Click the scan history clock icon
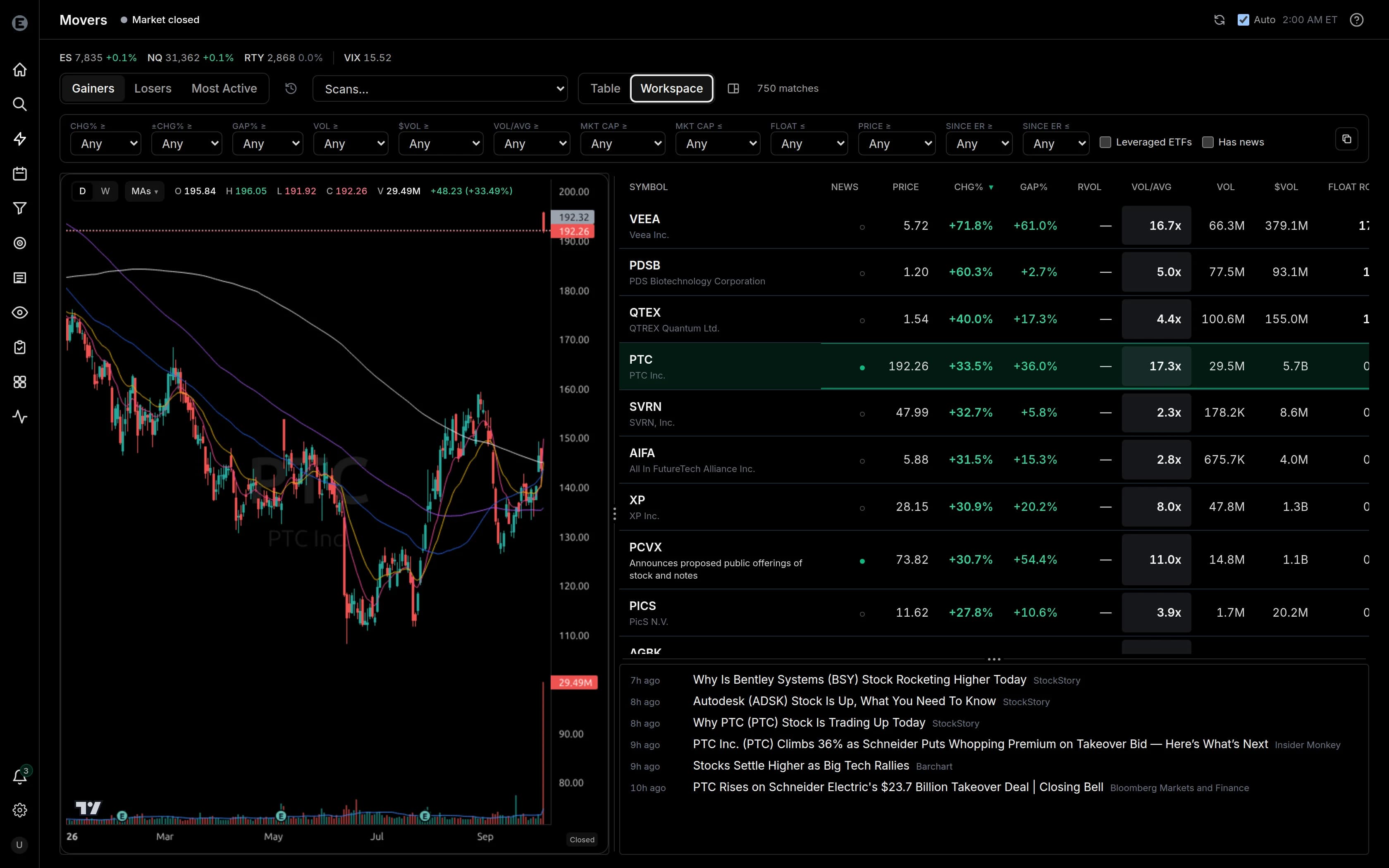 [x=291, y=88]
